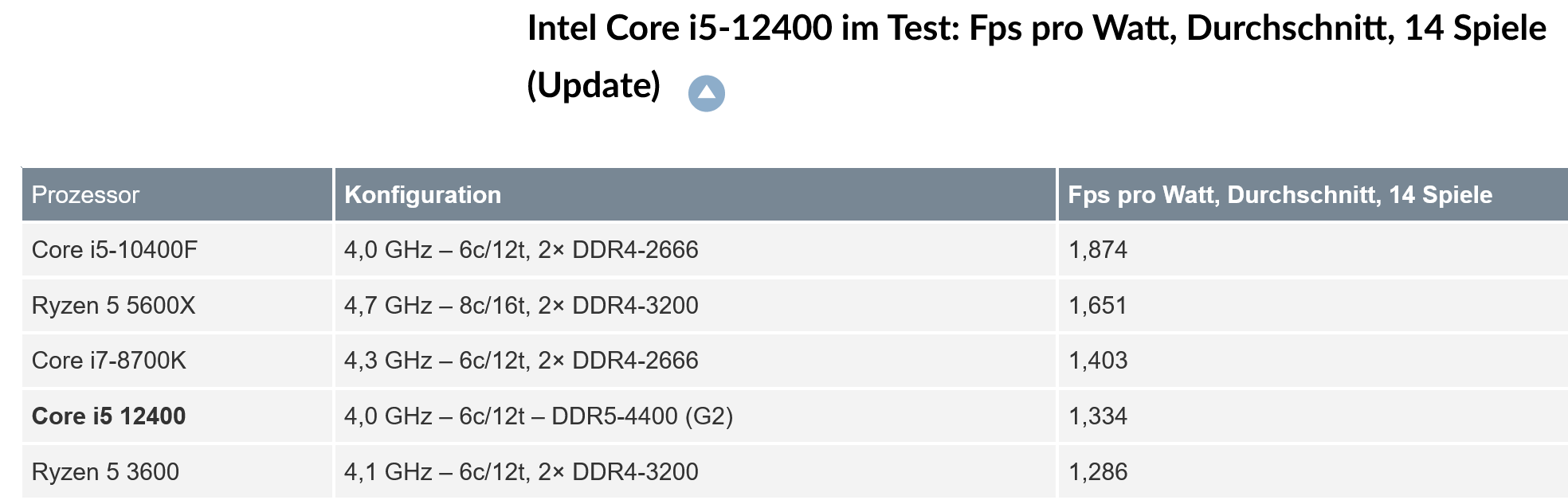Click the 4,0 GHz DDR4-2666 configuration cell
The image size is (1568, 500).
(x=696, y=250)
